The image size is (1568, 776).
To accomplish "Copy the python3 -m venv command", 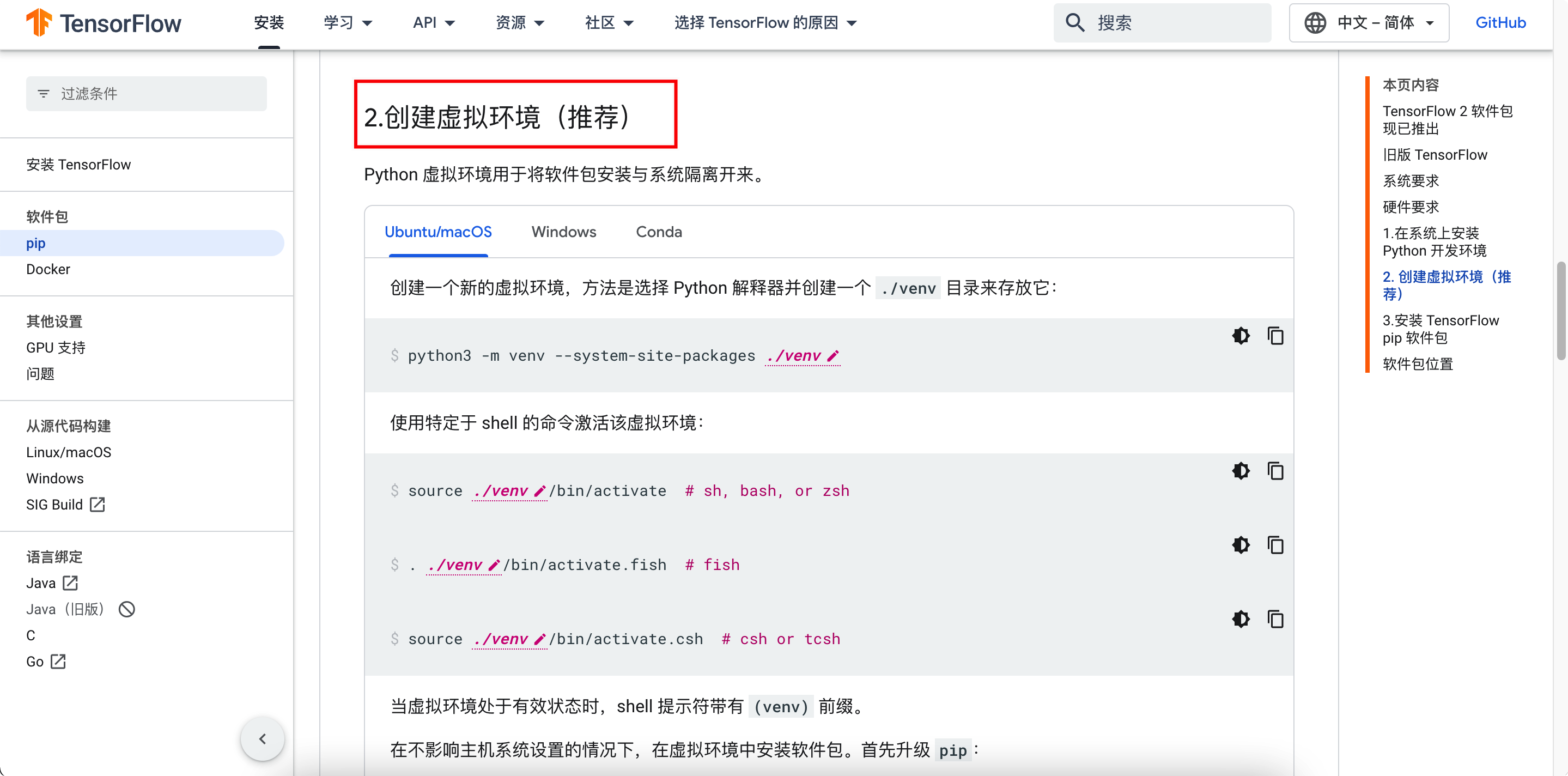I will pyautogui.click(x=1275, y=336).
